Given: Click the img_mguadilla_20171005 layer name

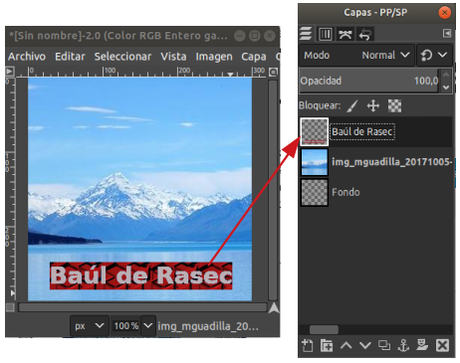Looking at the screenshot, I should pos(392,162).
